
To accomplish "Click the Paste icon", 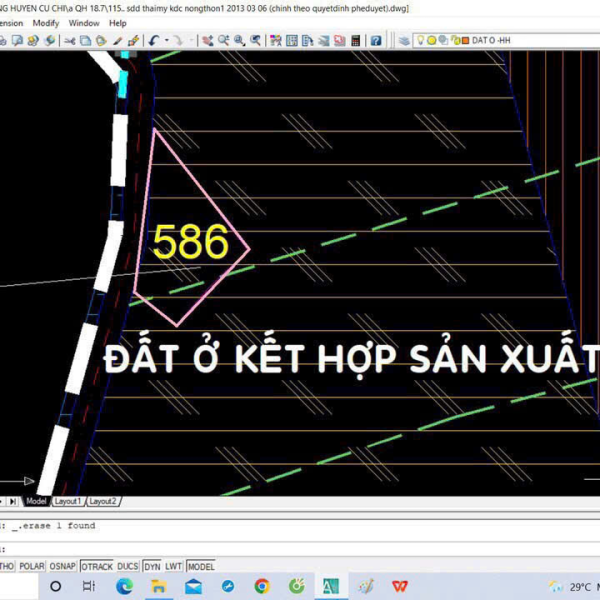I will 101,40.
